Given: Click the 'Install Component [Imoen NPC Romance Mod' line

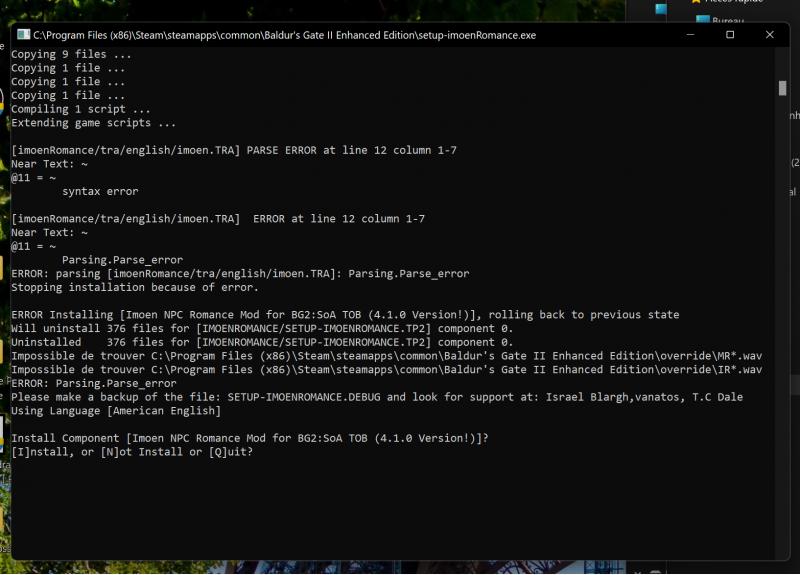Looking at the screenshot, I should click(x=250, y=438).
